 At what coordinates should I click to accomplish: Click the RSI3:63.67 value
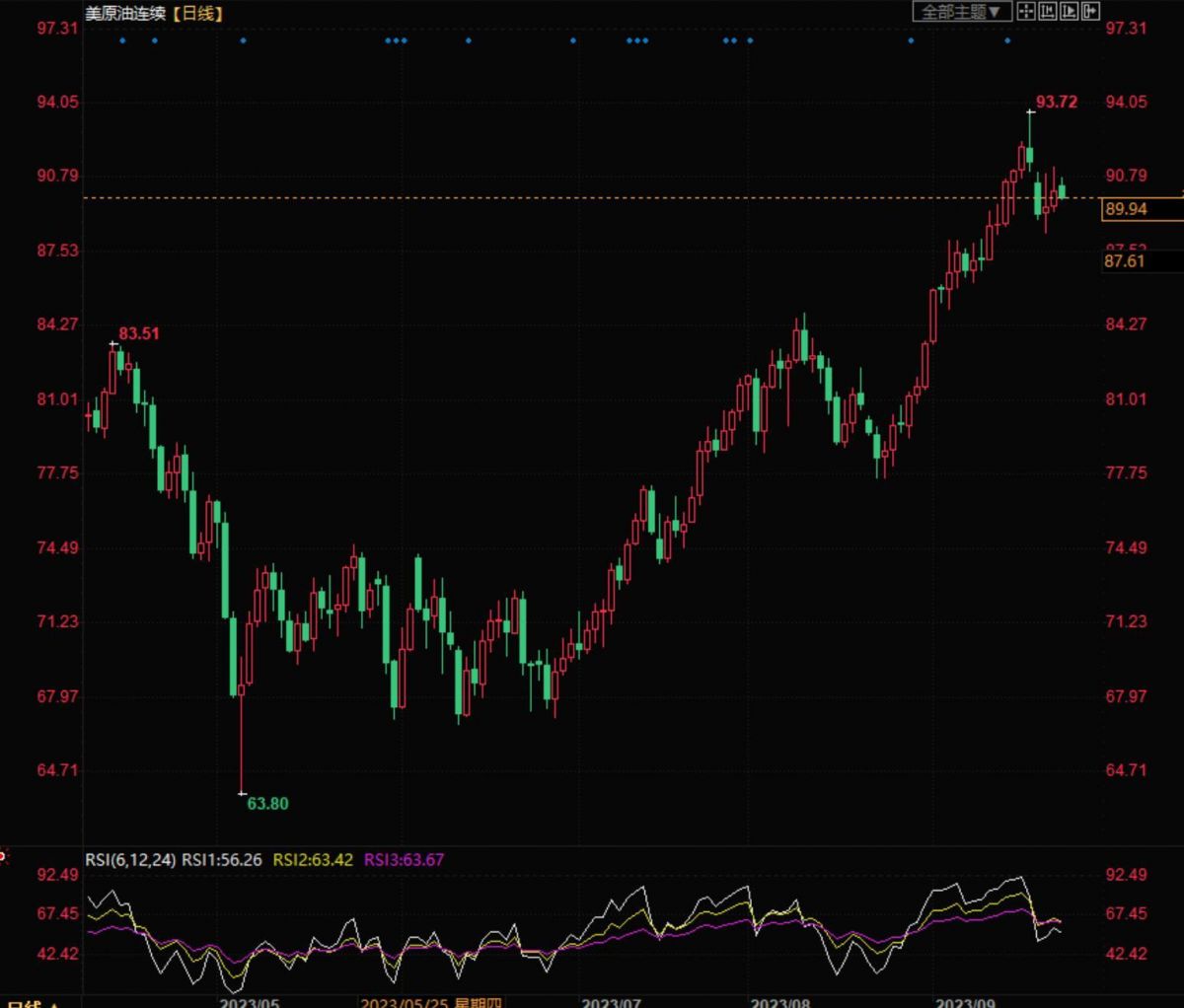point(405,860)
